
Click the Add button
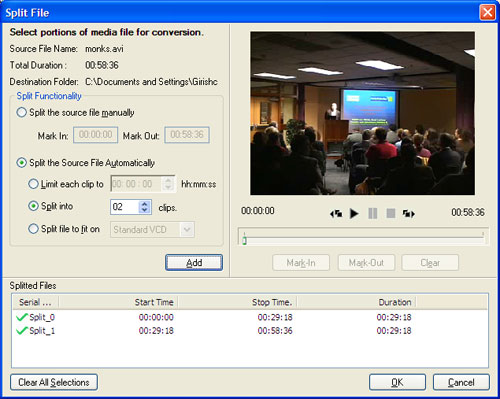coord(194,263)
